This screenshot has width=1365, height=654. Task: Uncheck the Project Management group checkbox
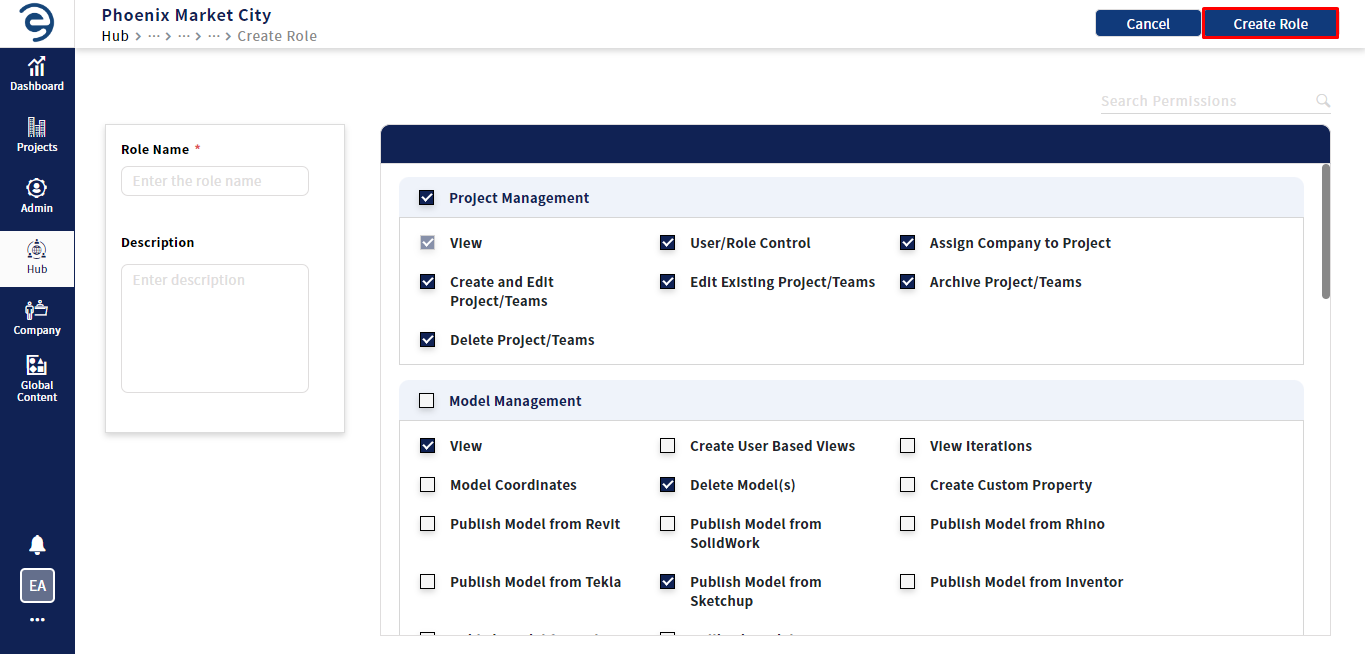tap(427, 198)
